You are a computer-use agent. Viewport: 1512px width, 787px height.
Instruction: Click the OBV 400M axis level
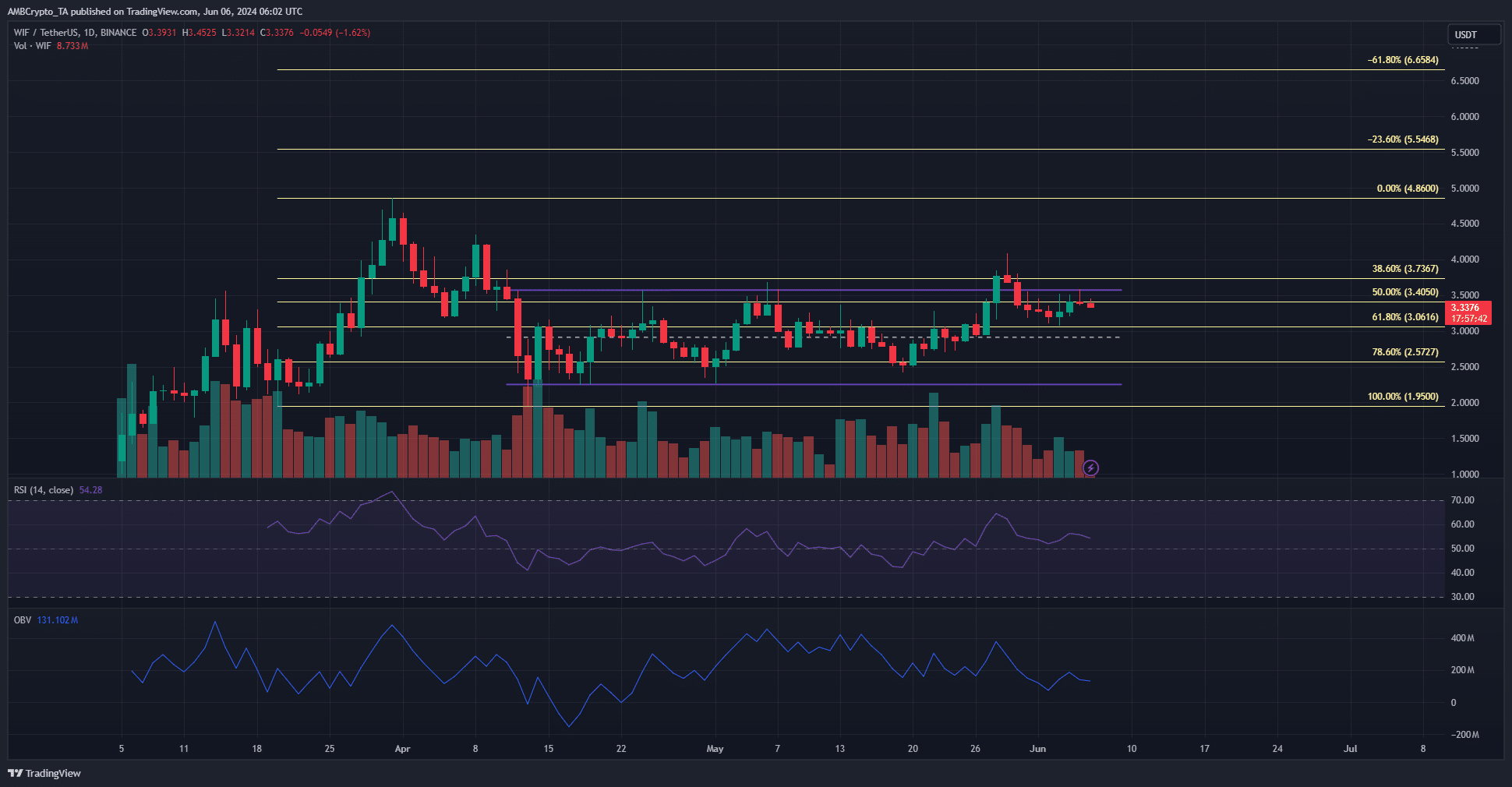(1463, 638)
